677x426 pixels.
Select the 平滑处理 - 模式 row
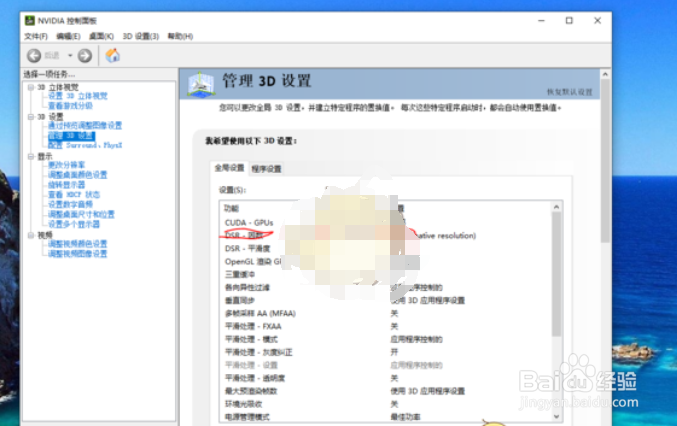[x=386, y=339]
